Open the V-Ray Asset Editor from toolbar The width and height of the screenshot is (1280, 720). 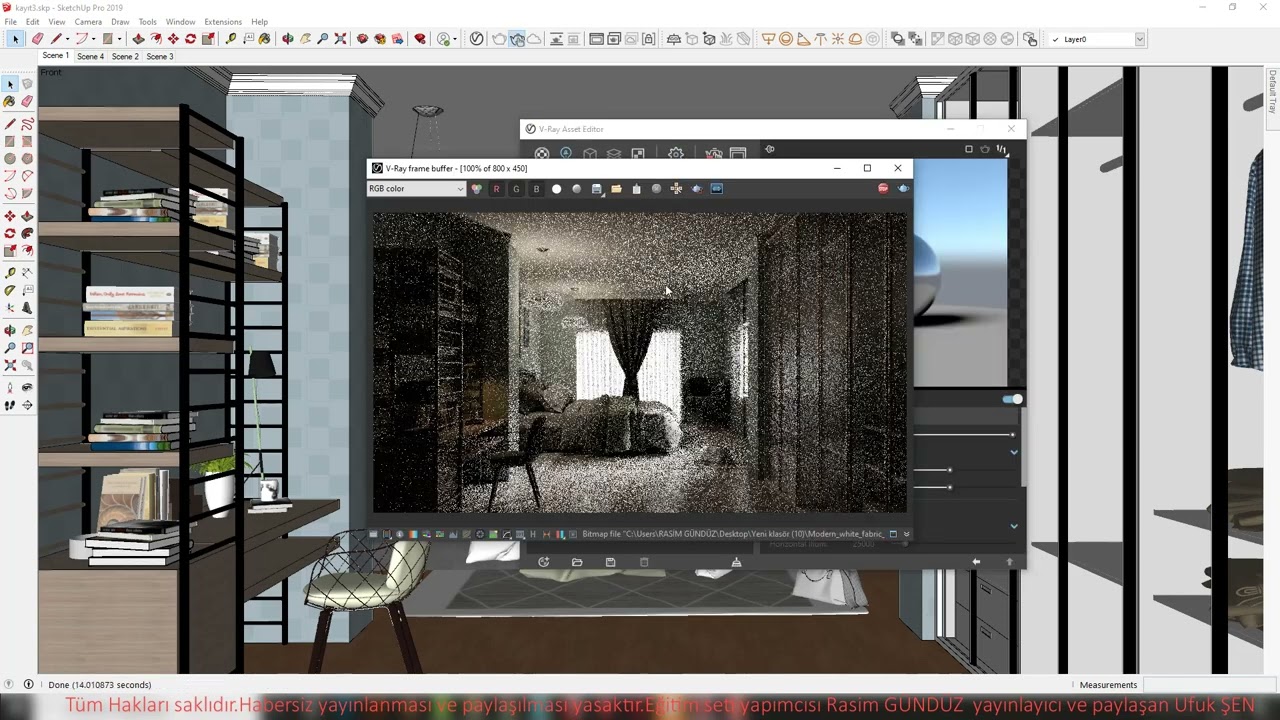476,39
